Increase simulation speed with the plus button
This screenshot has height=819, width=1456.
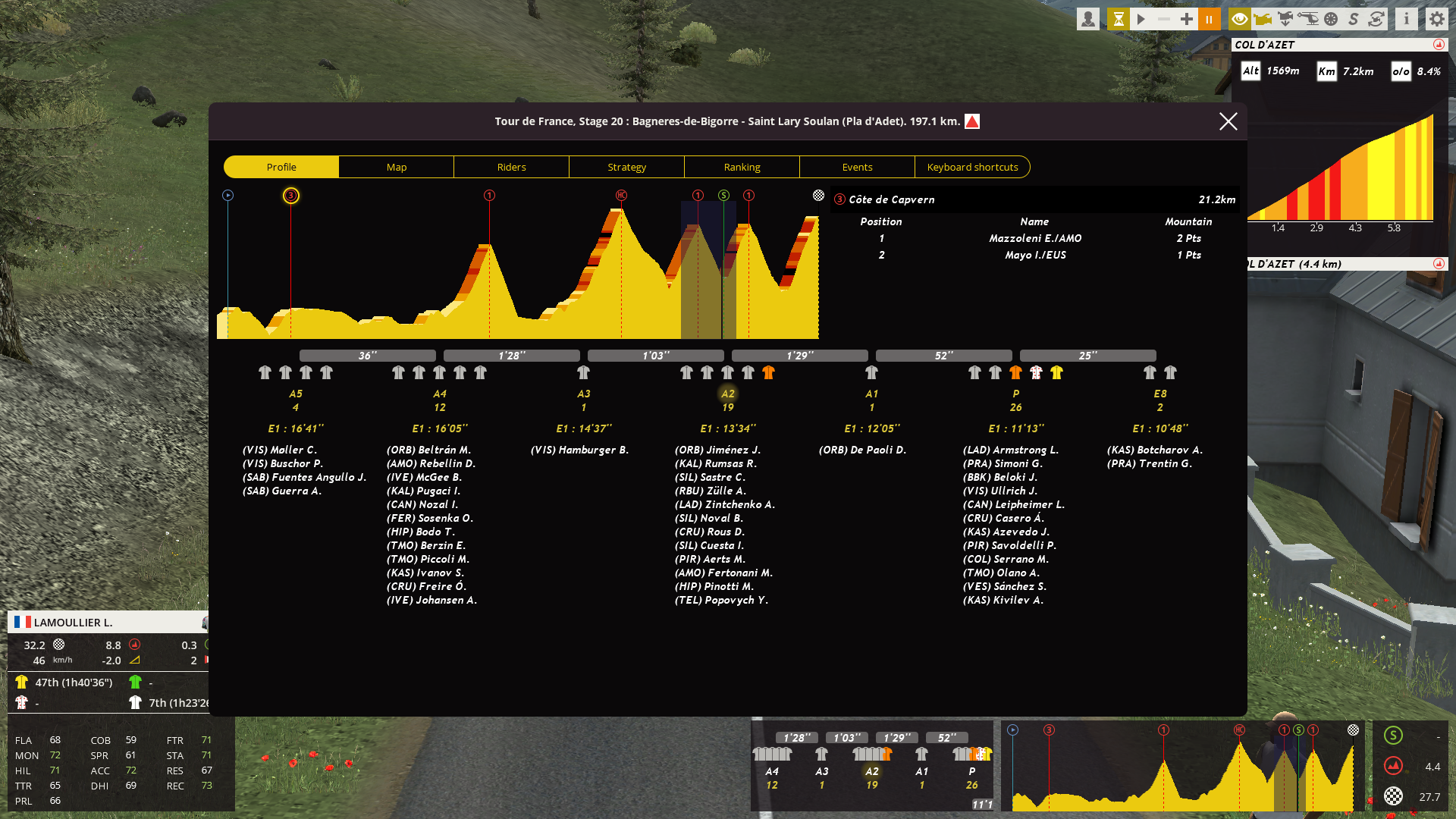click(x=1187, y=19)
